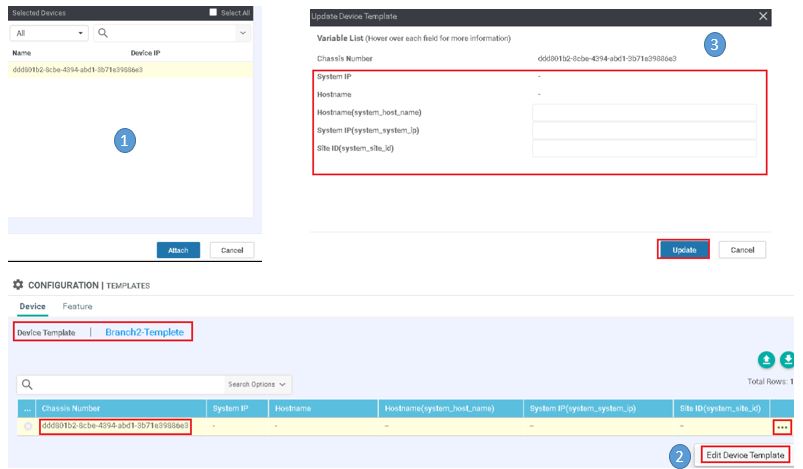Click the three-dots table column header
Screen dimensions: 803x469
point(27,409)
